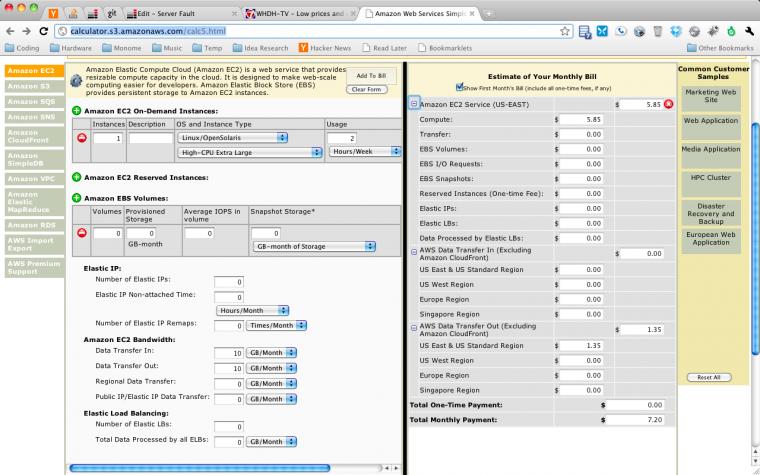
Task: Click the page's vertical scrollbar thumb
Action: click(x=754, y=238)
